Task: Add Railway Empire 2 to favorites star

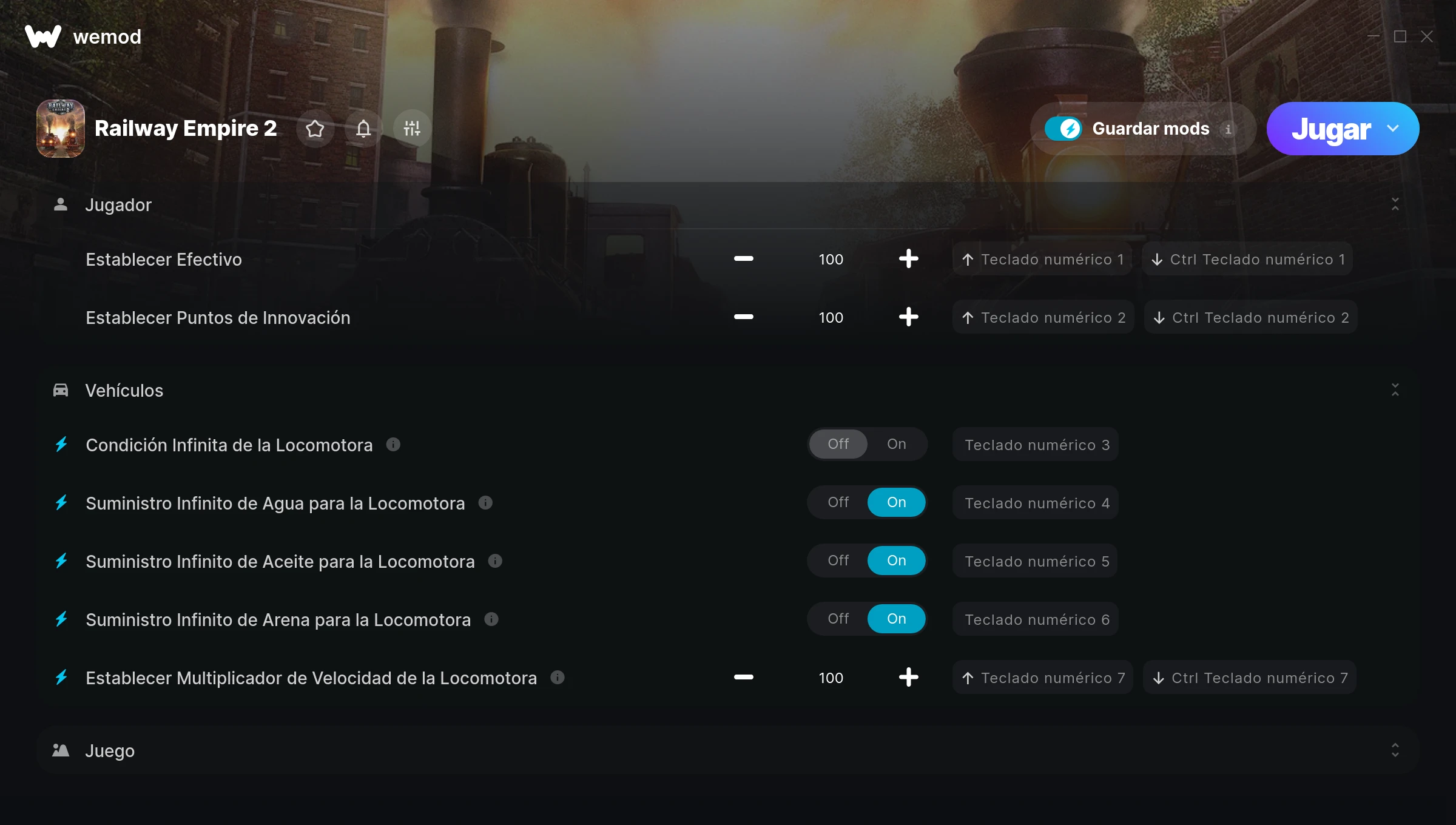Action: pos(315,129)
